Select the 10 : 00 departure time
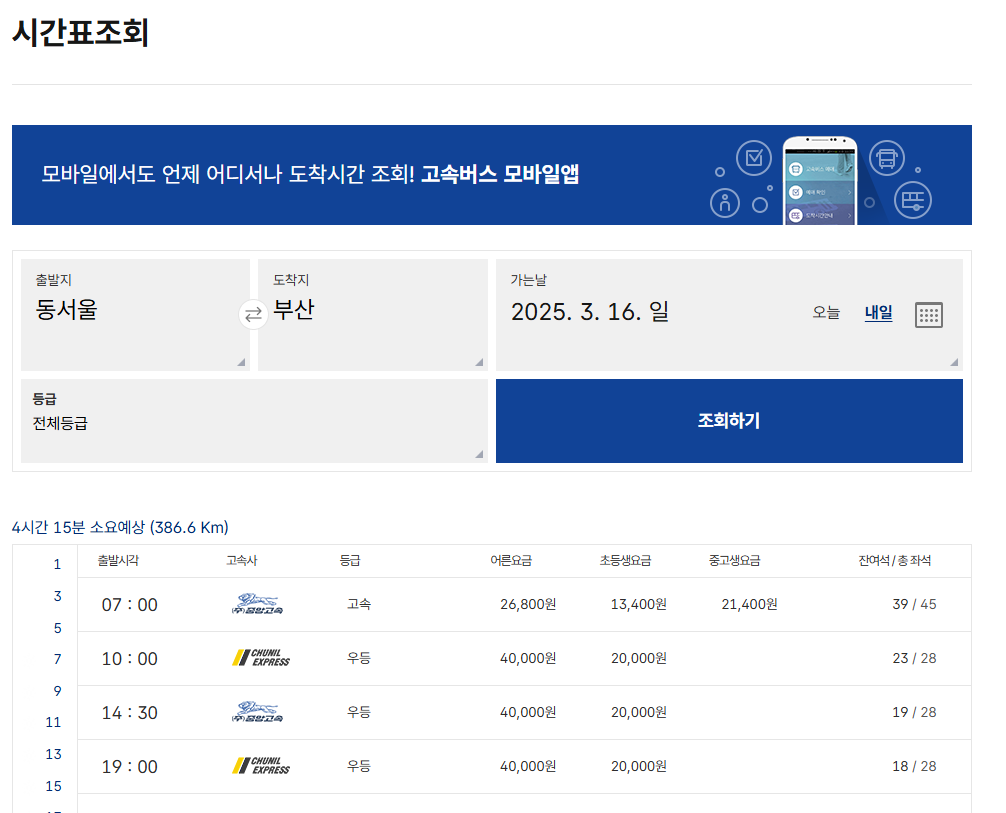Screen dimensions: 1006x813 click(130, 658)
